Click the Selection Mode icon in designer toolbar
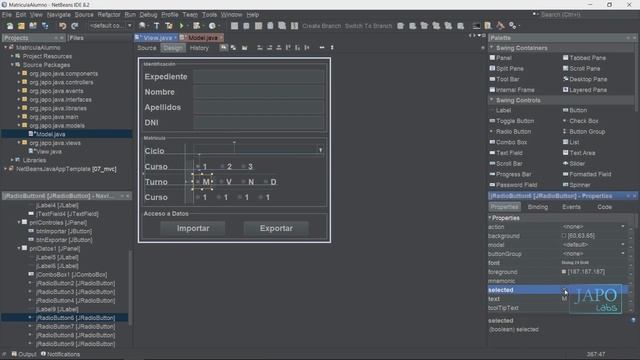 tap(224, 48)
